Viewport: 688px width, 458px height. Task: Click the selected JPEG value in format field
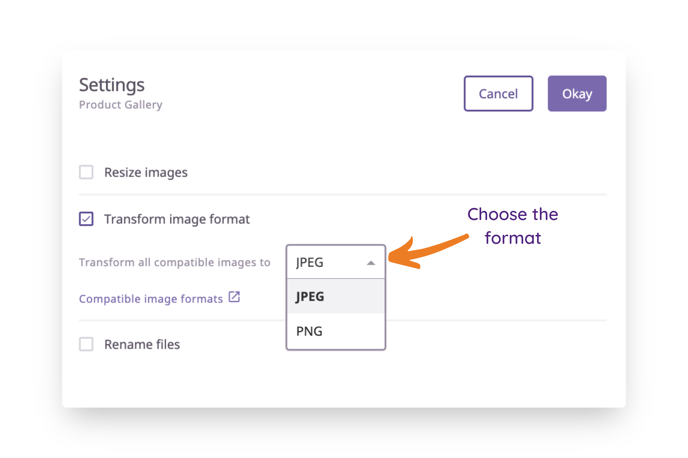pos(310,262)
